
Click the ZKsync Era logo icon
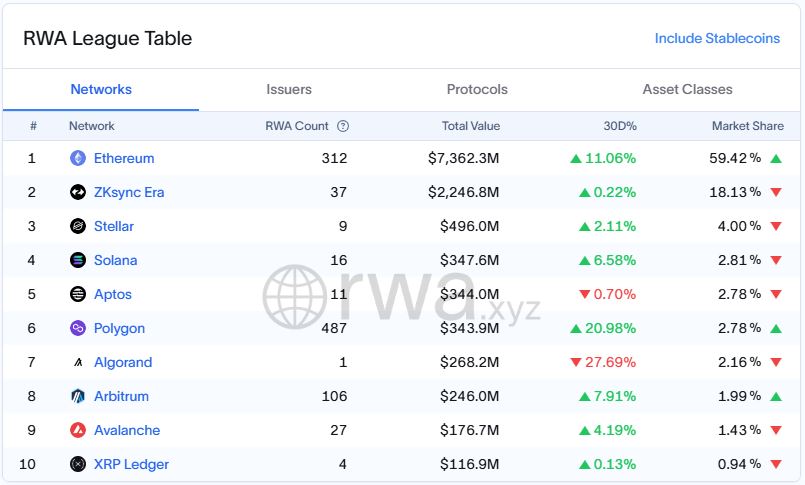click(x=78, y=192)
